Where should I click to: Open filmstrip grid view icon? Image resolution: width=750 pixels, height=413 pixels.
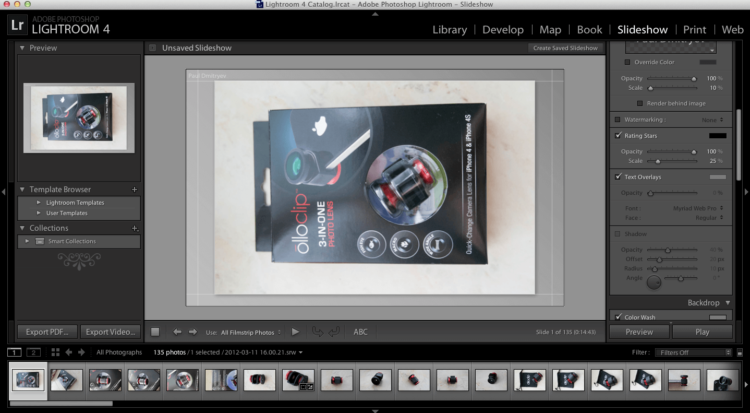point(55,352)
